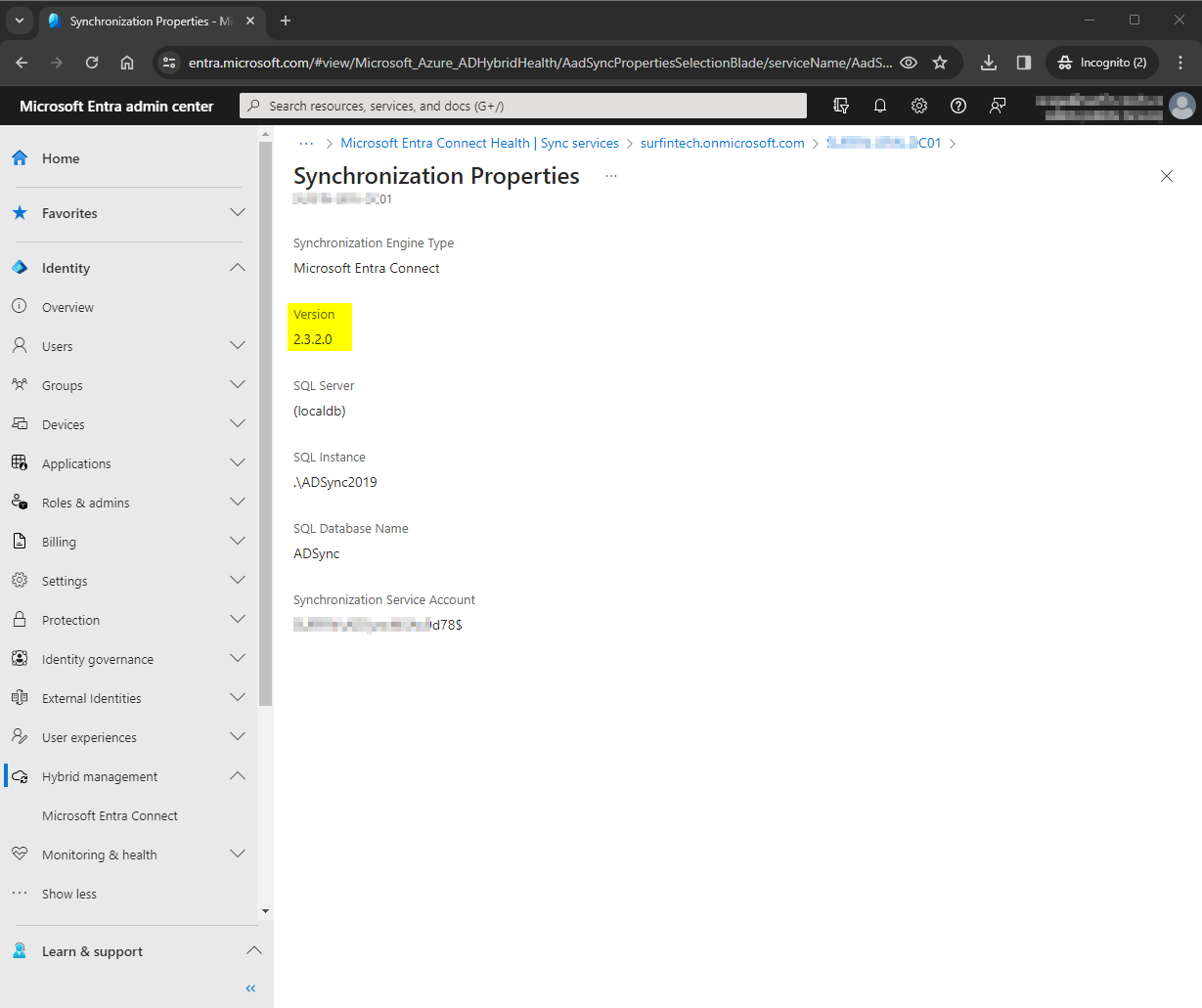The height and width of the screenshot is (1008, 1202).
Task: Click the browser address bar
Action: (x=539, y=63)
